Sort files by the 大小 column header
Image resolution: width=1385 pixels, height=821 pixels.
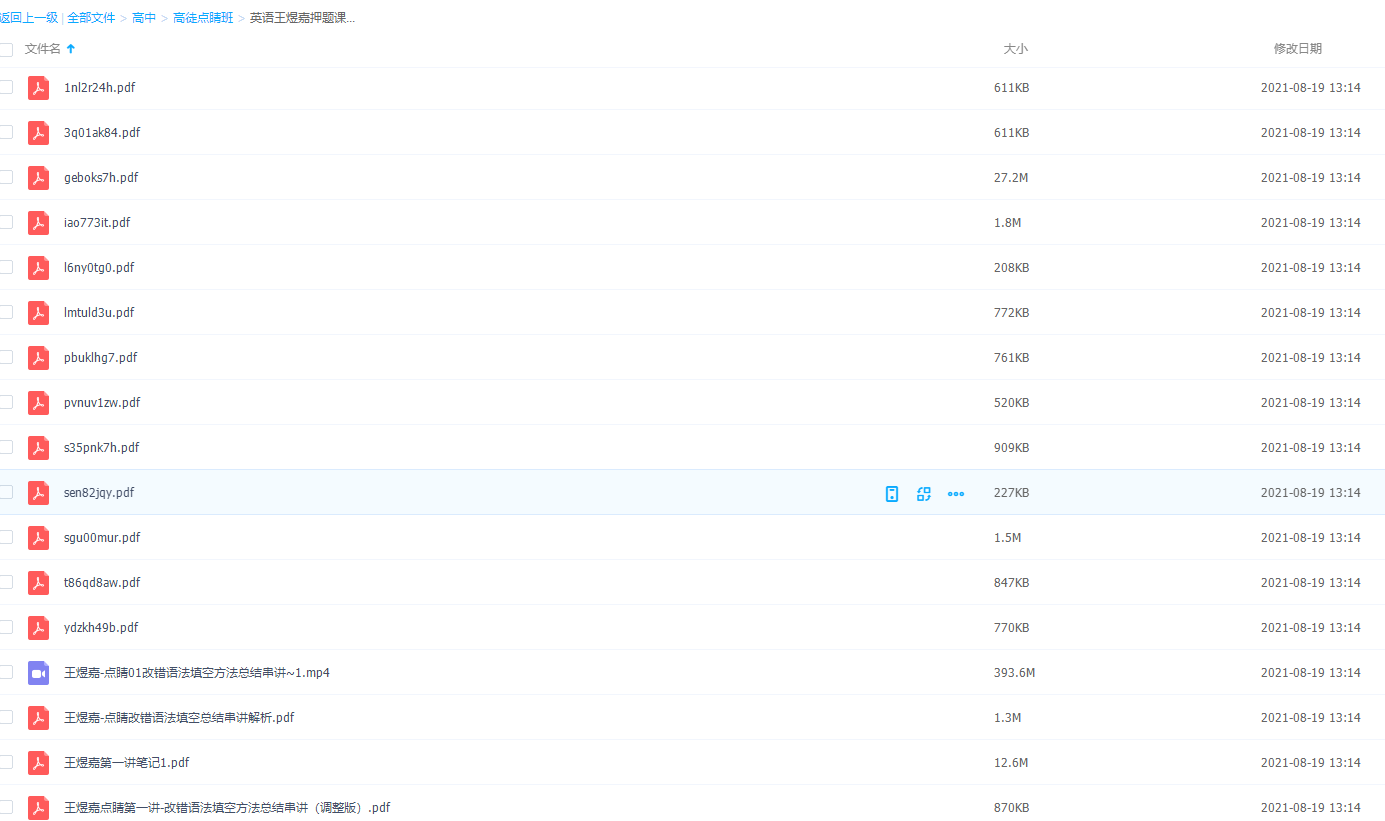pos(1015,49)
